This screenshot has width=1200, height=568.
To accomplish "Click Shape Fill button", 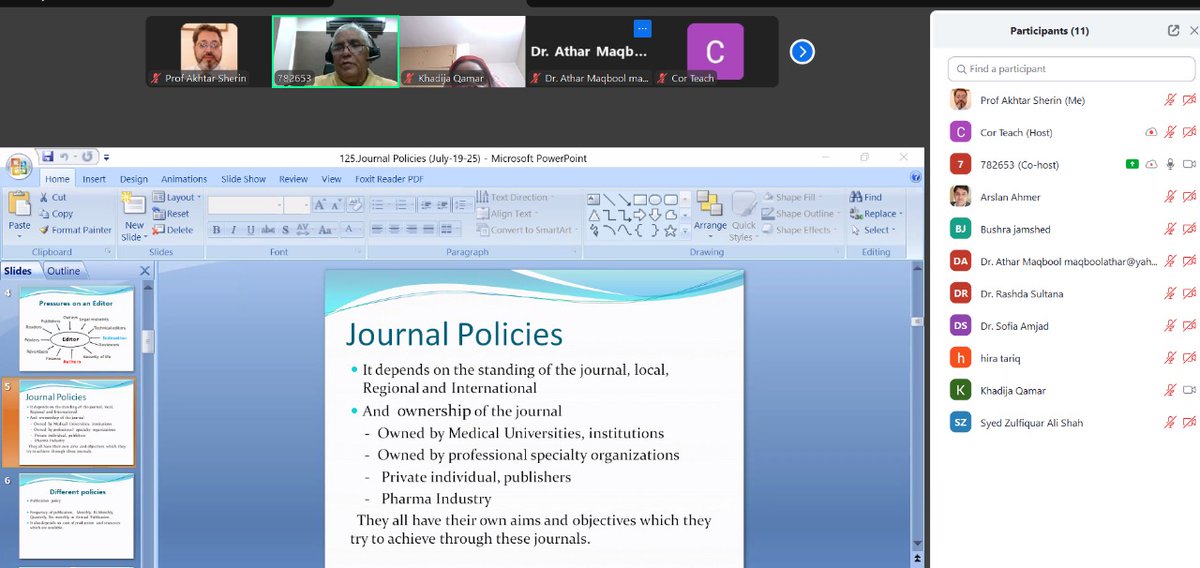I will tap(790, 198).
